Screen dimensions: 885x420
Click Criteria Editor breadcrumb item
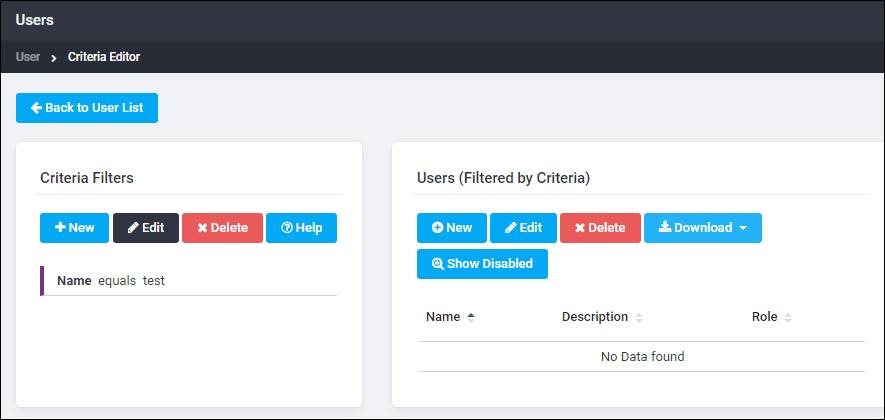(x=104, y=57)
